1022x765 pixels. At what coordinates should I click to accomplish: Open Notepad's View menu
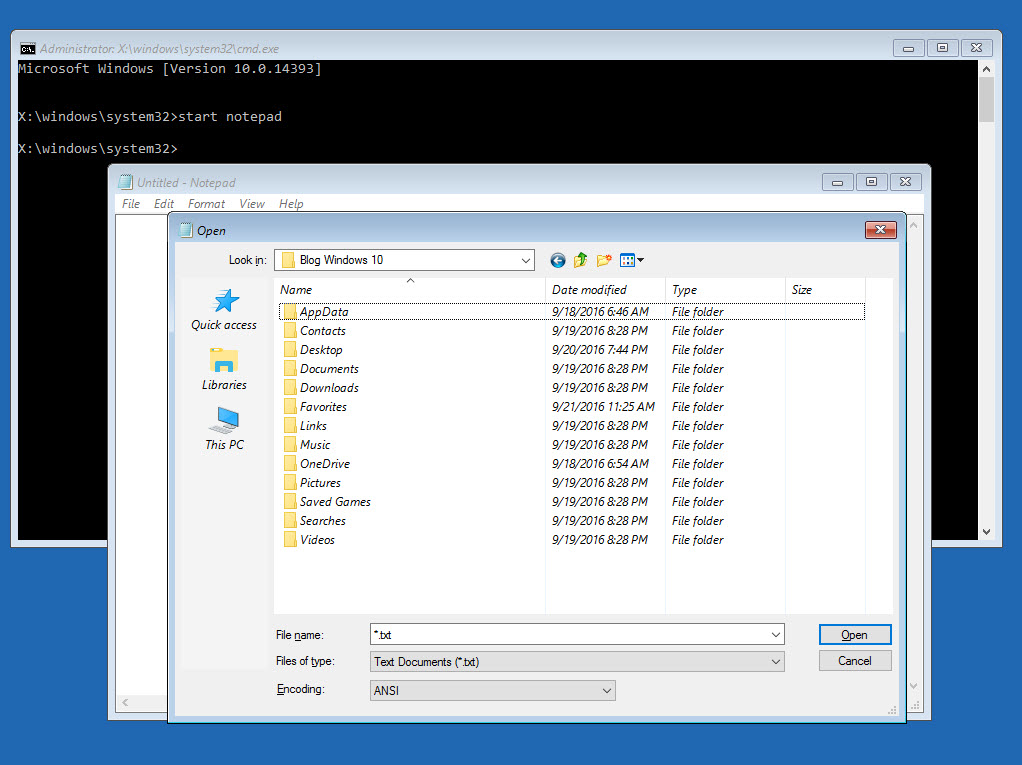(252, 204)
